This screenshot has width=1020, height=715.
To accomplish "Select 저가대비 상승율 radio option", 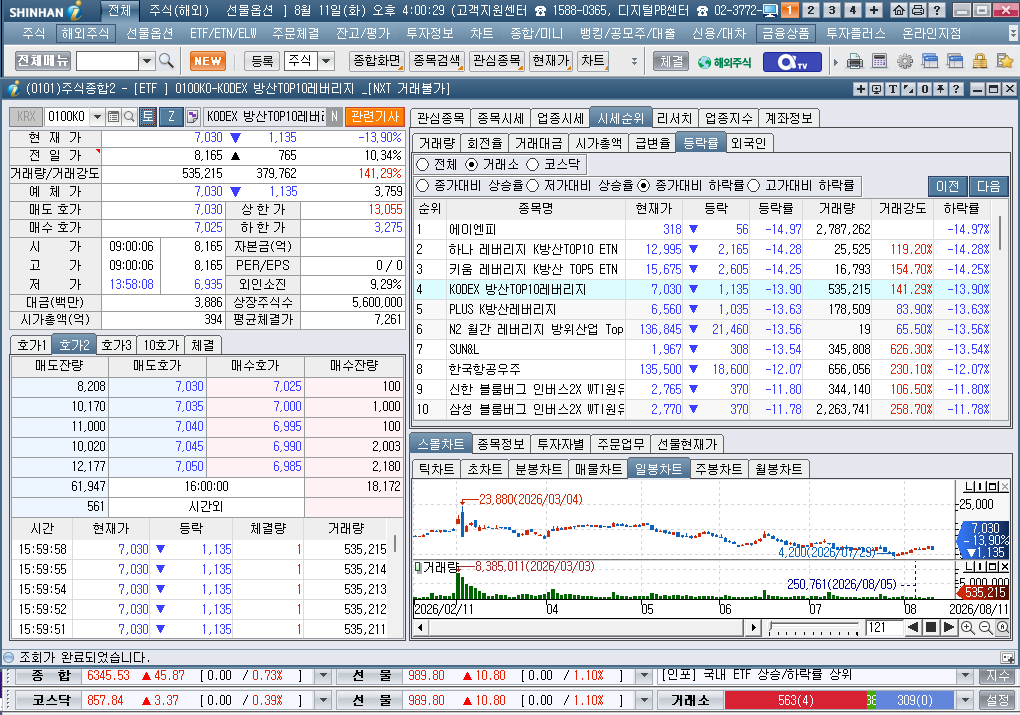I will (x=533, y=186).
